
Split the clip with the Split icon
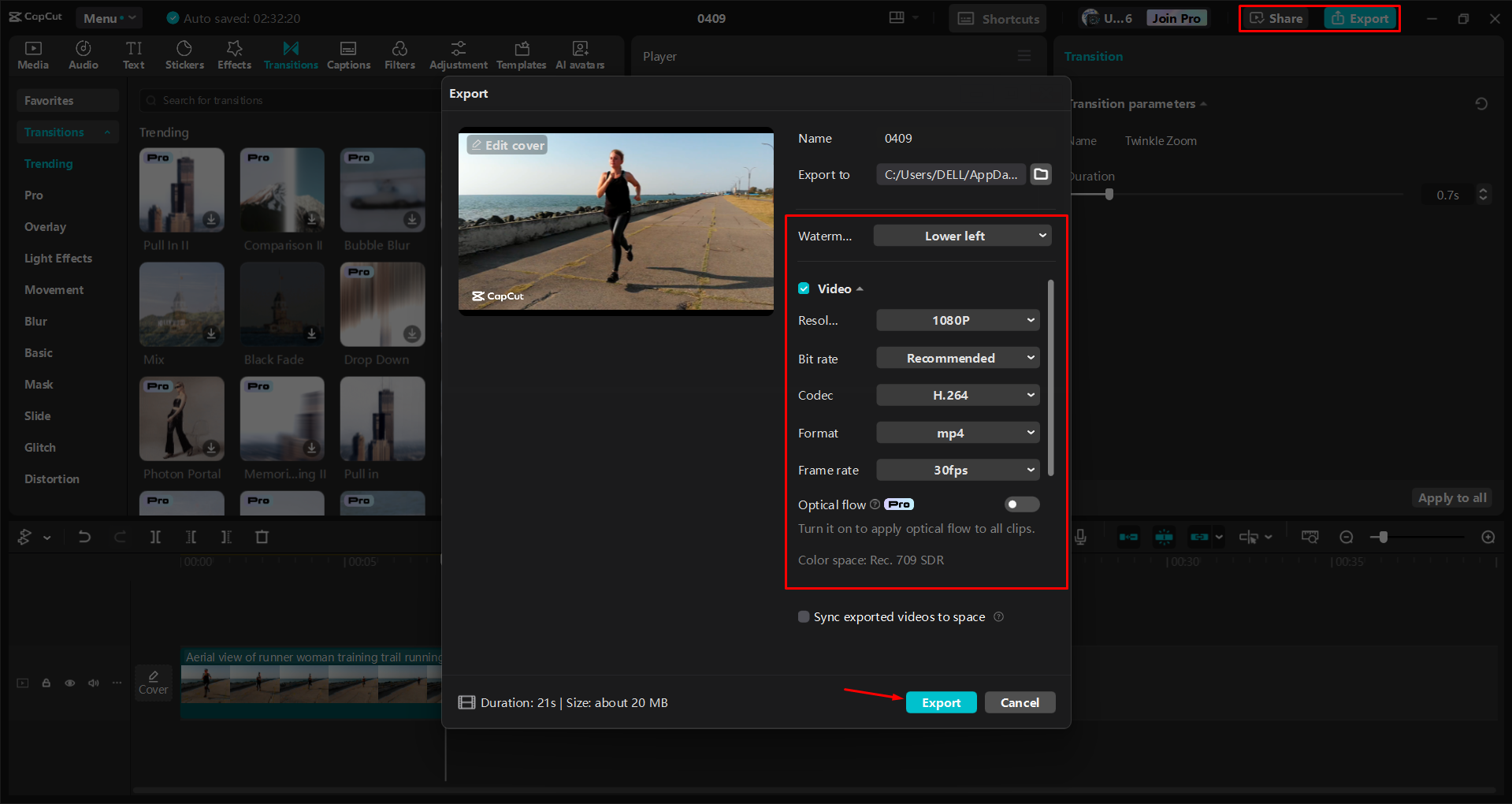[x=155, y=537]
